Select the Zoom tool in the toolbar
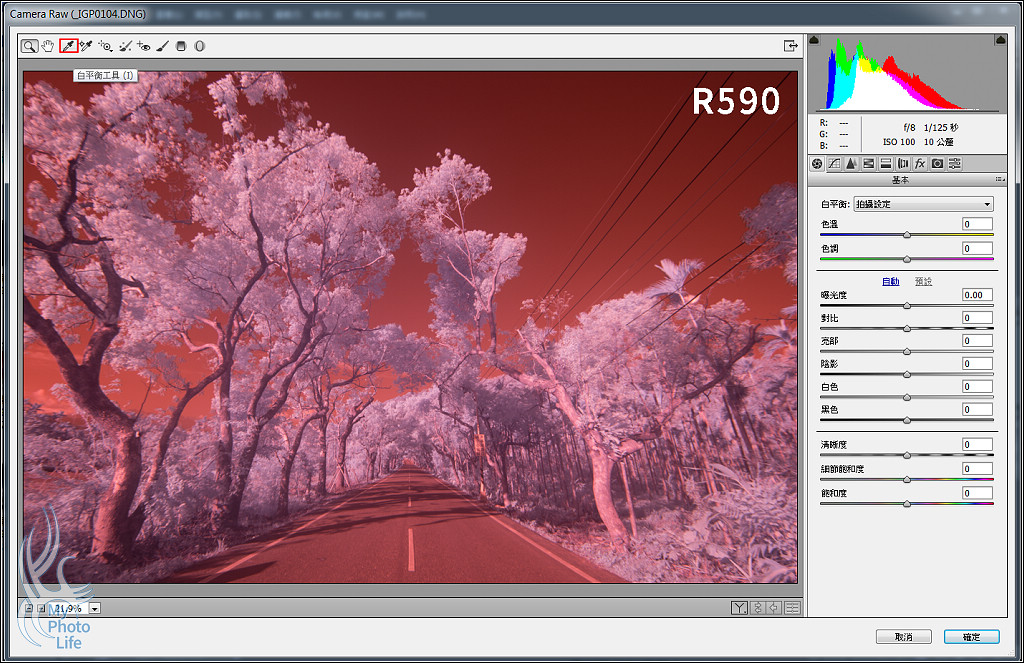The width and height of the screenshot is (1024, 663). coord(30,46)
